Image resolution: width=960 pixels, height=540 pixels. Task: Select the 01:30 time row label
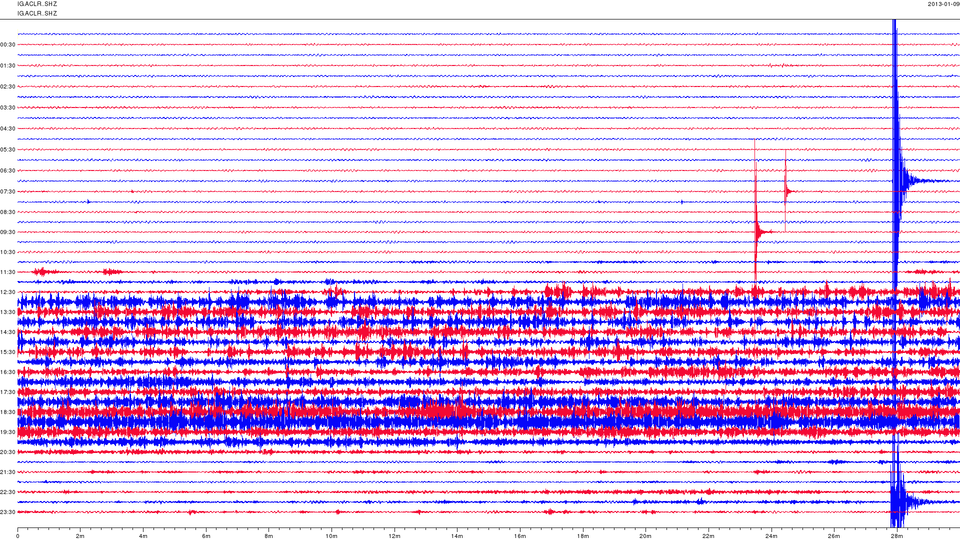7,66
